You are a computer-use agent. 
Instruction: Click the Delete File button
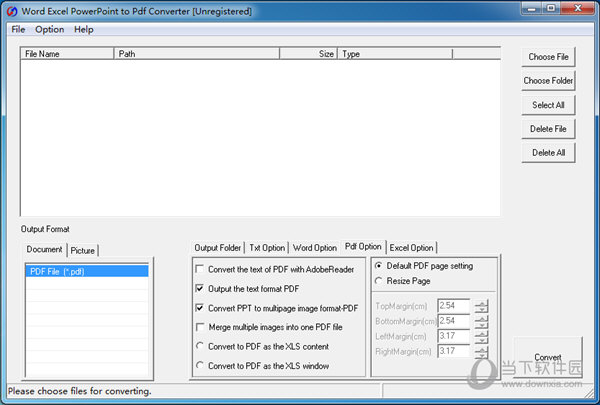(x=548, y=129)
